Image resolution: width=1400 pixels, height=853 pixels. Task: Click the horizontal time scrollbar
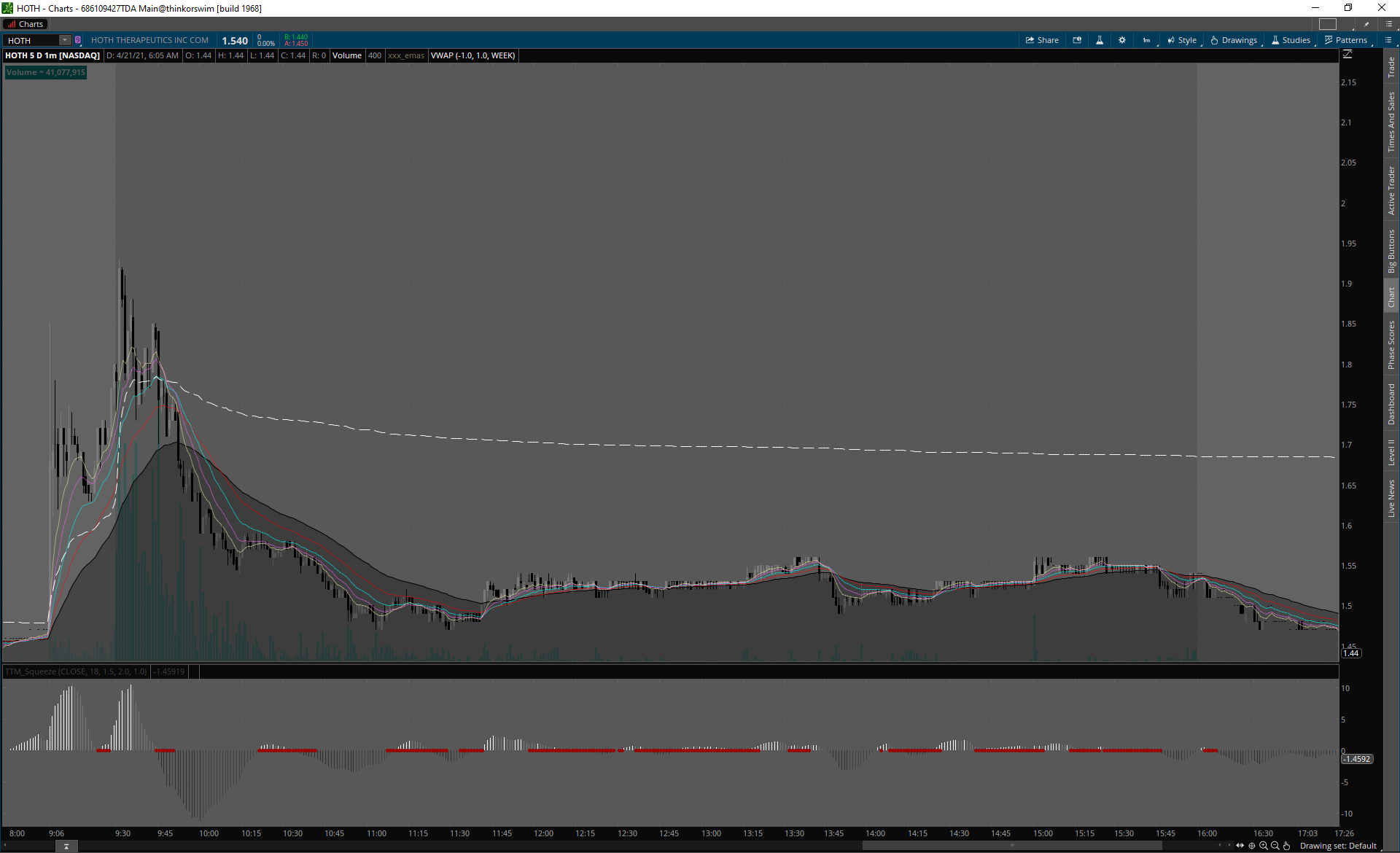point(1011,846)
